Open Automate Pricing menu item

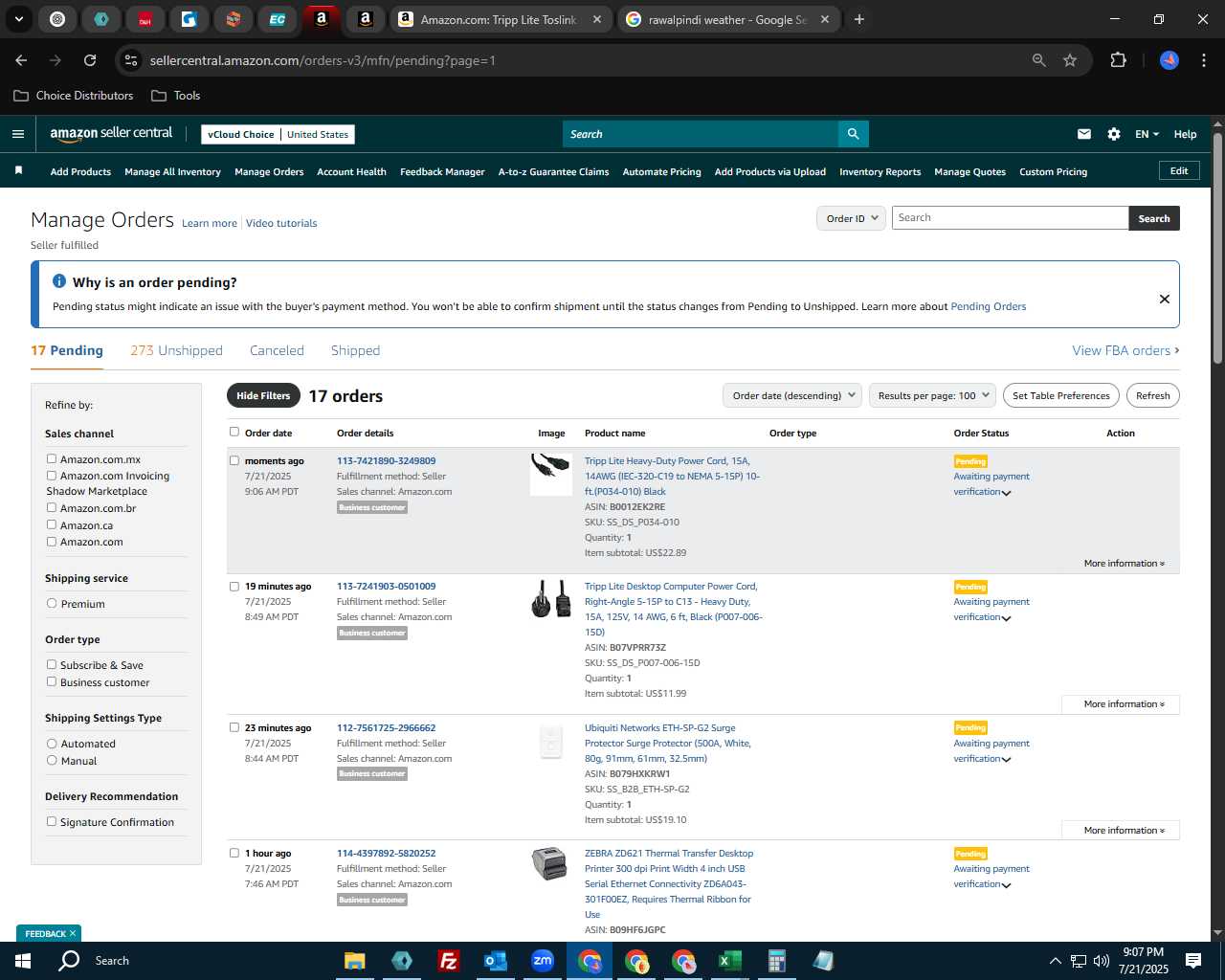(661, 171)
